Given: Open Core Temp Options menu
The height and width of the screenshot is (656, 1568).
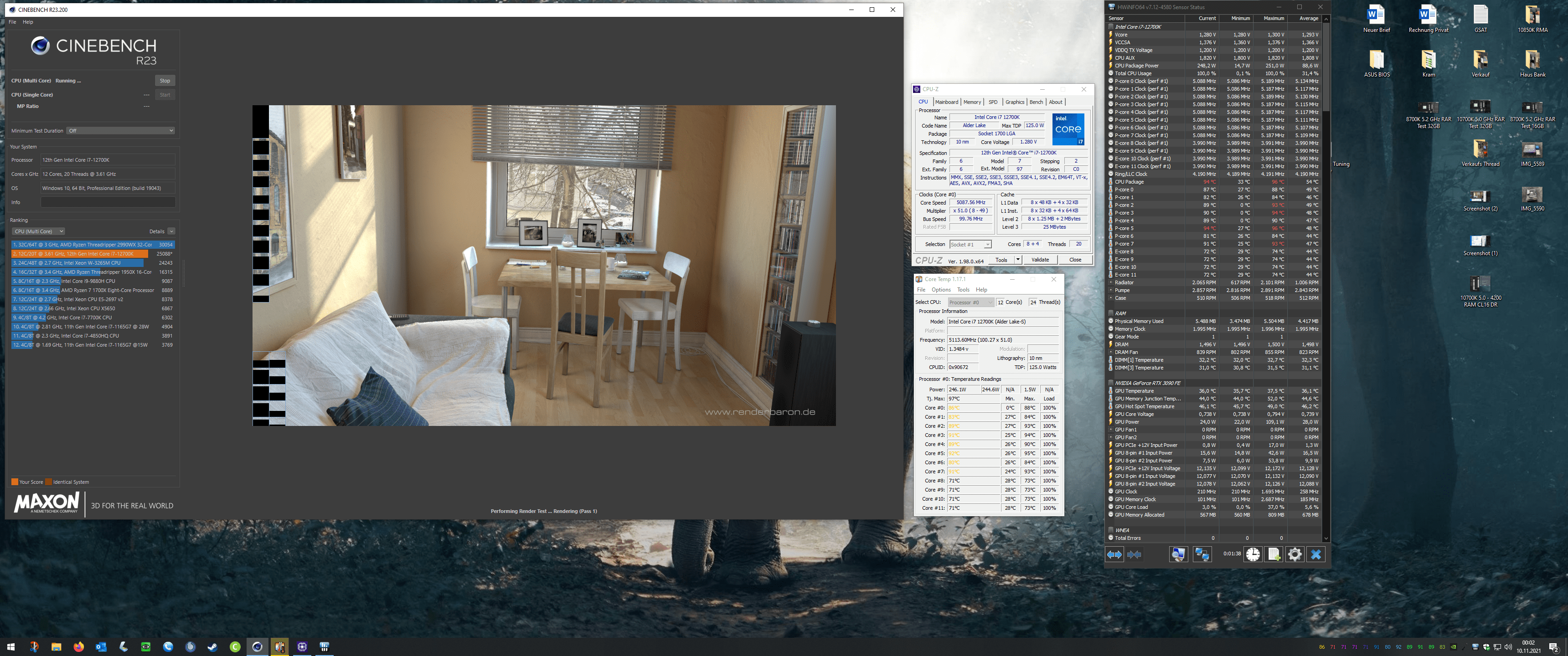Looking at the screenshot, I should click(940, 290).
